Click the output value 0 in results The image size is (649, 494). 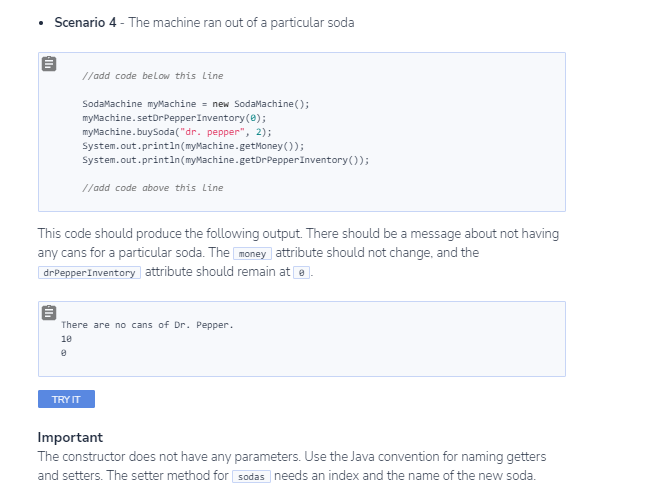point(63,353)
